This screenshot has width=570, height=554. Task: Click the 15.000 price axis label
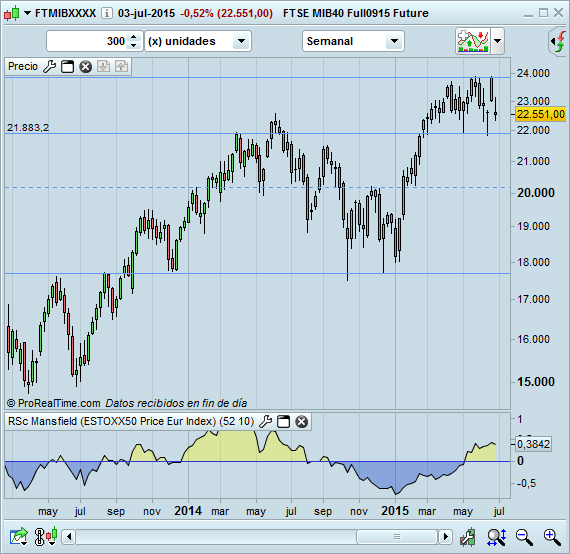coord(536,382)
